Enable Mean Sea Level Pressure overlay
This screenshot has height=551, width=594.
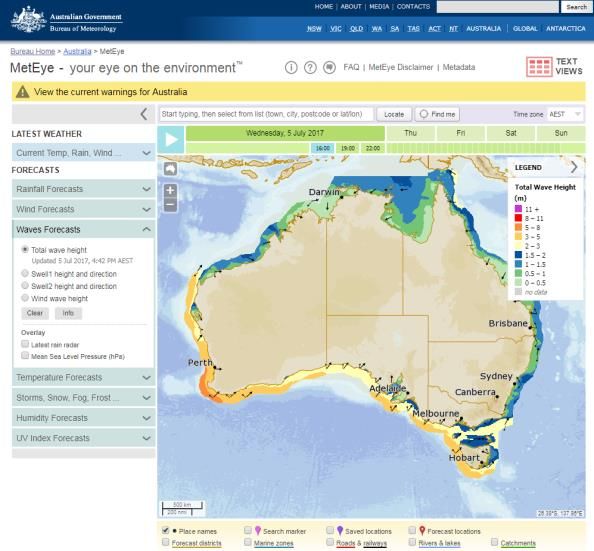pos(25,355)
